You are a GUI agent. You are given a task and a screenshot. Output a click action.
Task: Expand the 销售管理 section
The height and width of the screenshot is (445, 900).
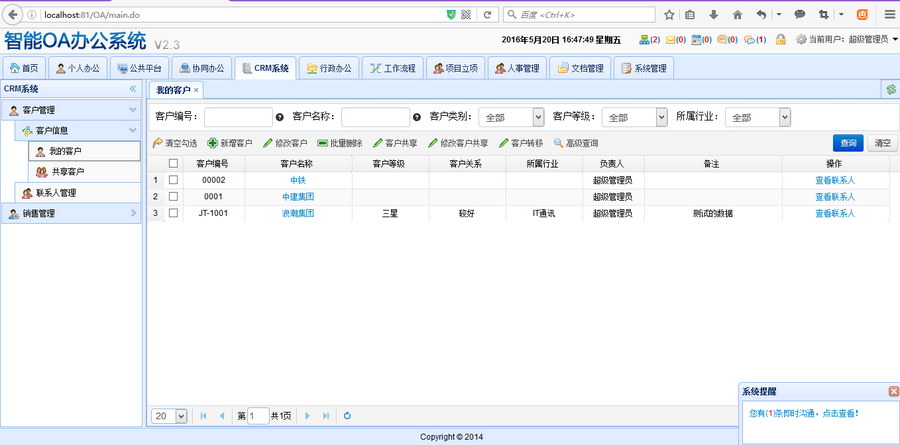[x=133, y=213]
